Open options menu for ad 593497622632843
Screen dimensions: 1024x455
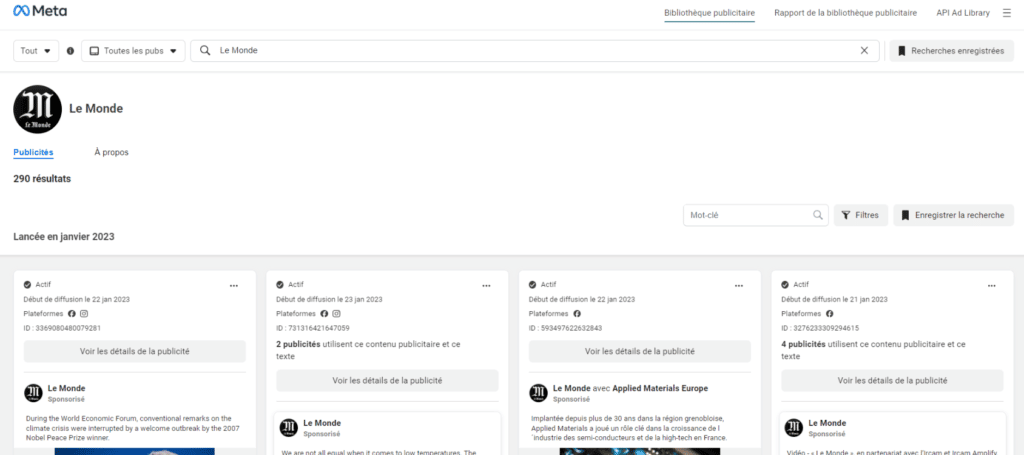(739, 285)
